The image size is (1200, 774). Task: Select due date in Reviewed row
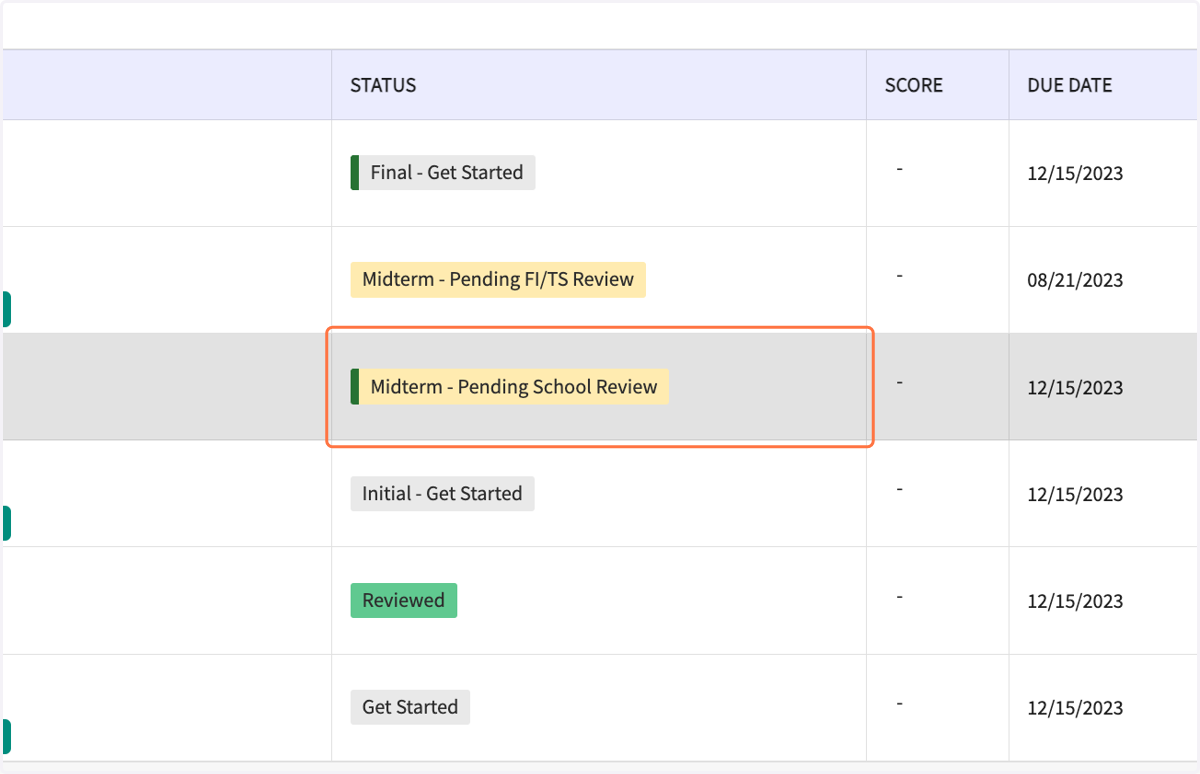1075,601
